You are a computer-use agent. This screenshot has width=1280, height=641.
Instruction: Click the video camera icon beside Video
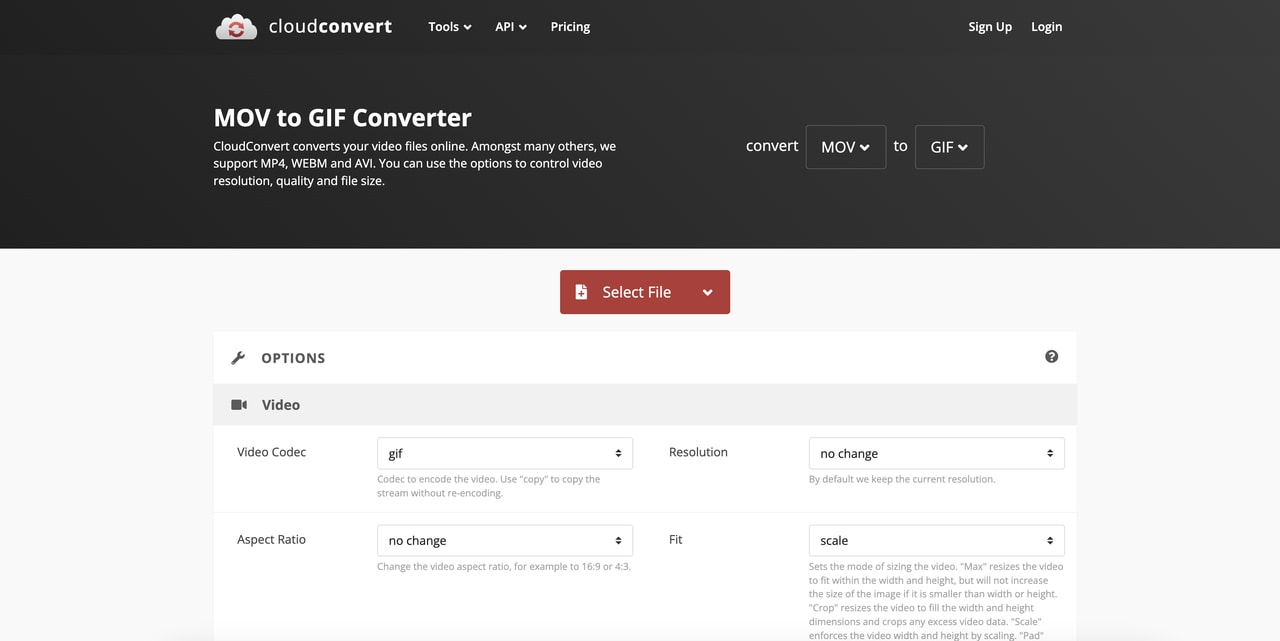[239, 405]
